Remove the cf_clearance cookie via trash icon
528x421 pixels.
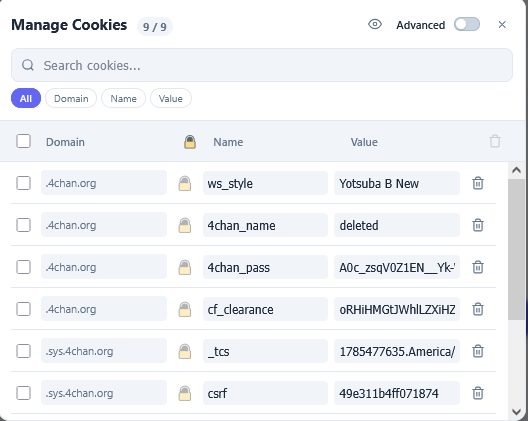[x=478, y=309]
